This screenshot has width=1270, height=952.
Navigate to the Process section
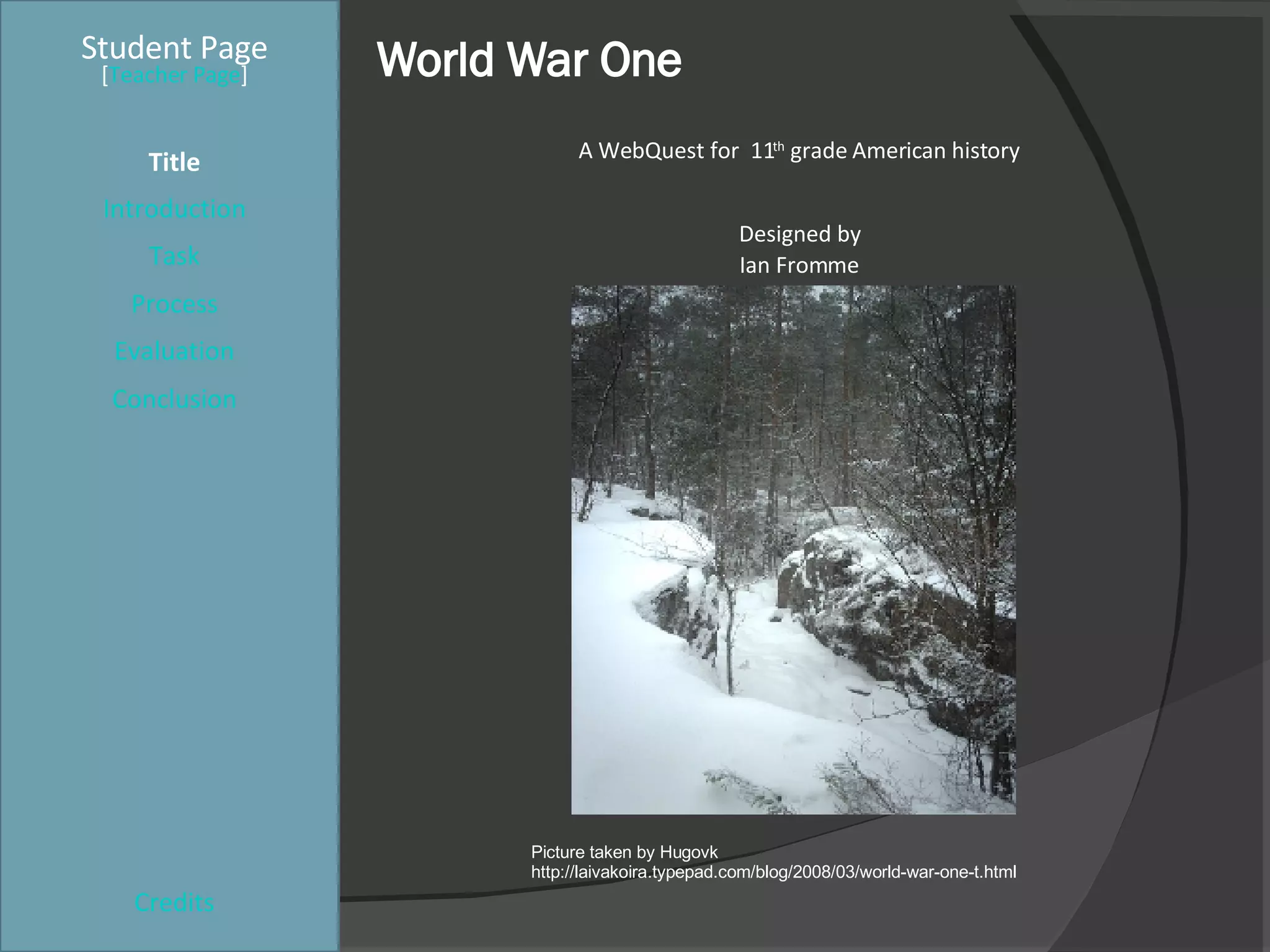pos(174,304)
